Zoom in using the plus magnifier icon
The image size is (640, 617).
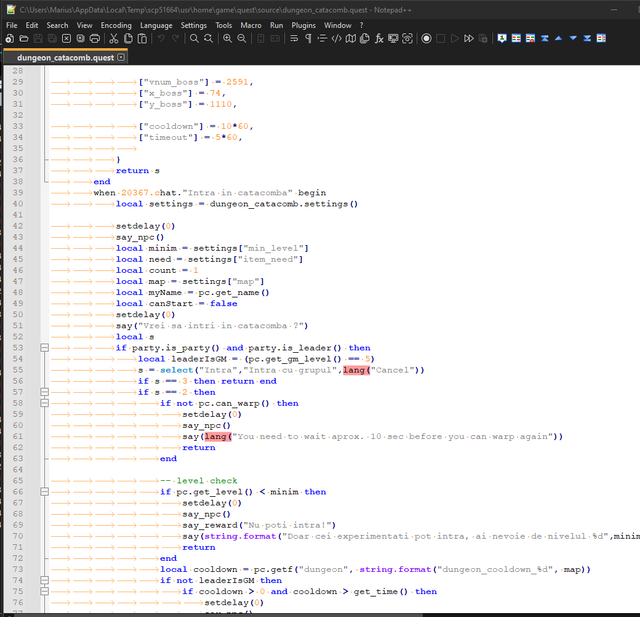click(227, 38)
